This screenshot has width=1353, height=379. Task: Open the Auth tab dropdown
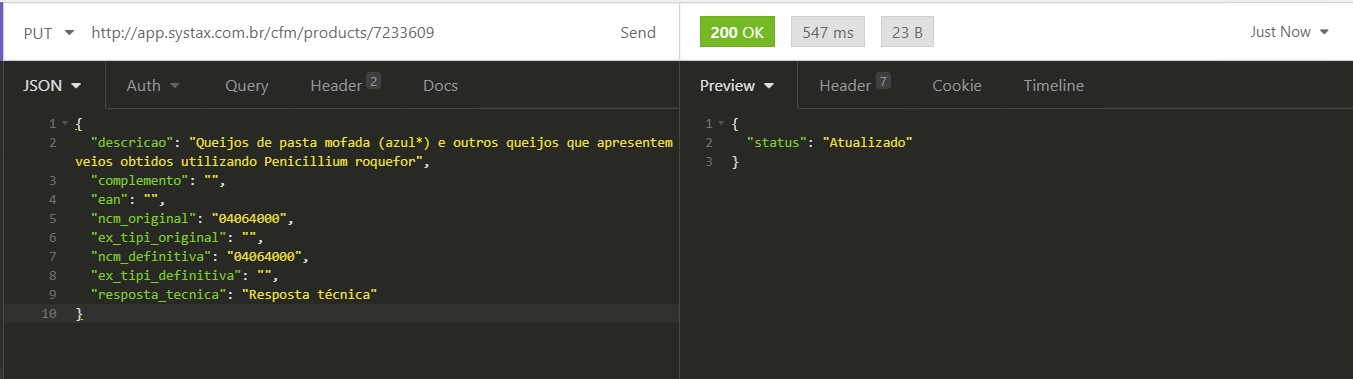click(x=153, y=86)
